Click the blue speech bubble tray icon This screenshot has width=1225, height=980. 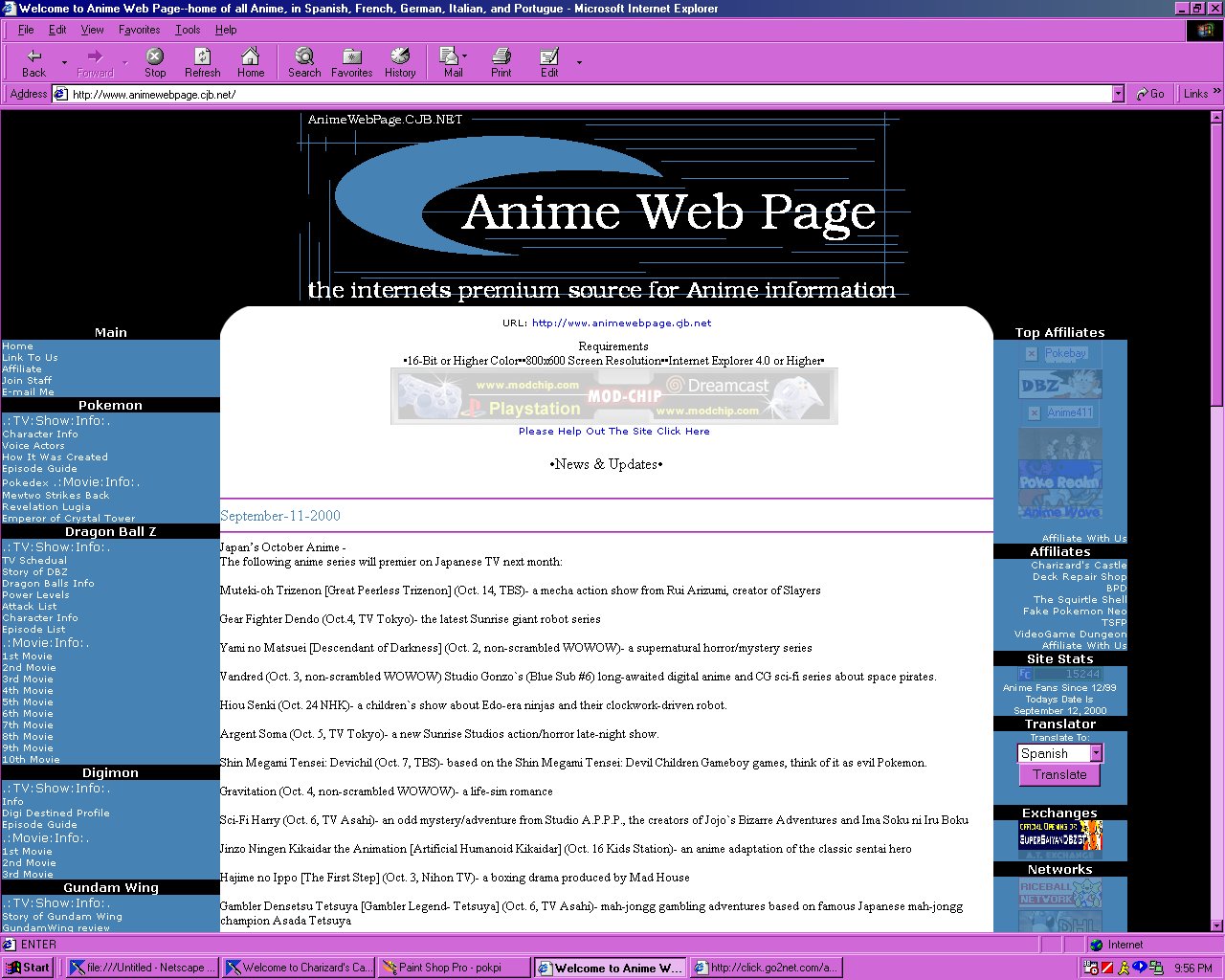click(1139, 968)
